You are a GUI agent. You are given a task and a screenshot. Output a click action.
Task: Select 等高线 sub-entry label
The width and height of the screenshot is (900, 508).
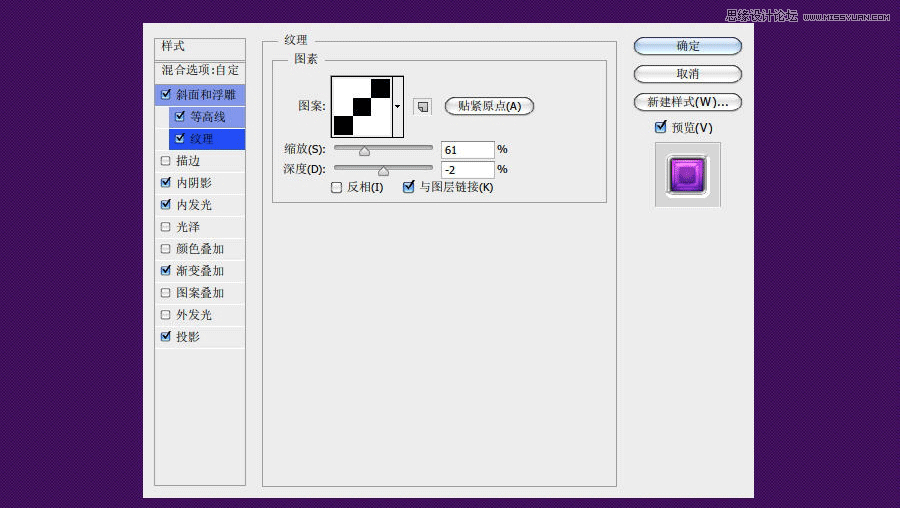click(208, 117)
